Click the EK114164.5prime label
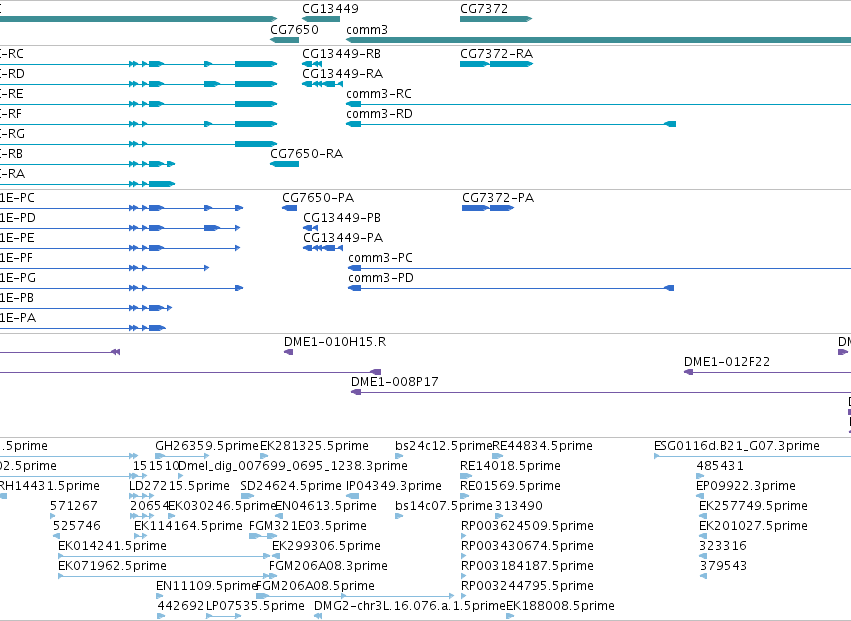 point(188,525)
